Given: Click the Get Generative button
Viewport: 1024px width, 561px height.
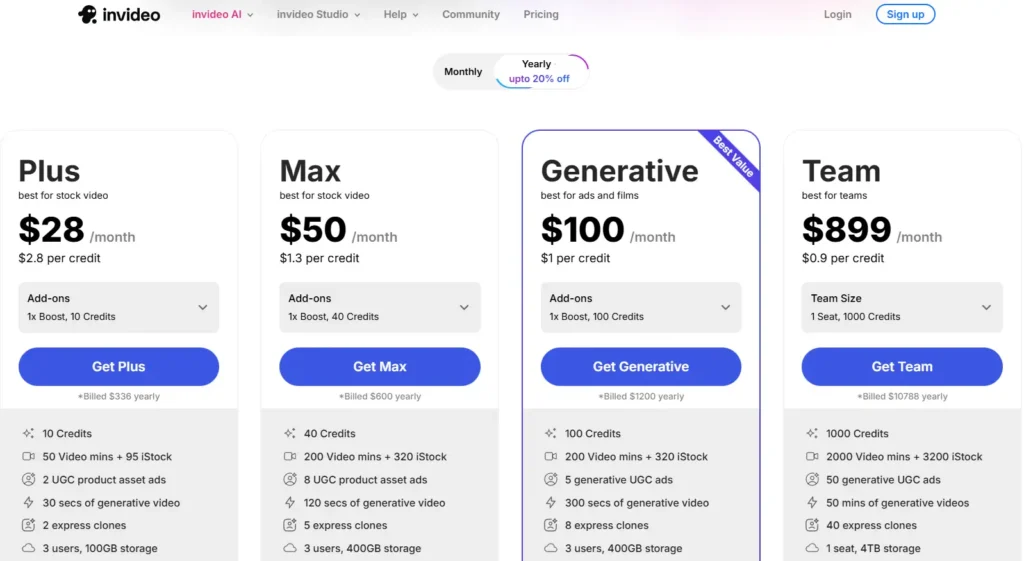Looking at the screenshot, I should (x=640, y=367).
